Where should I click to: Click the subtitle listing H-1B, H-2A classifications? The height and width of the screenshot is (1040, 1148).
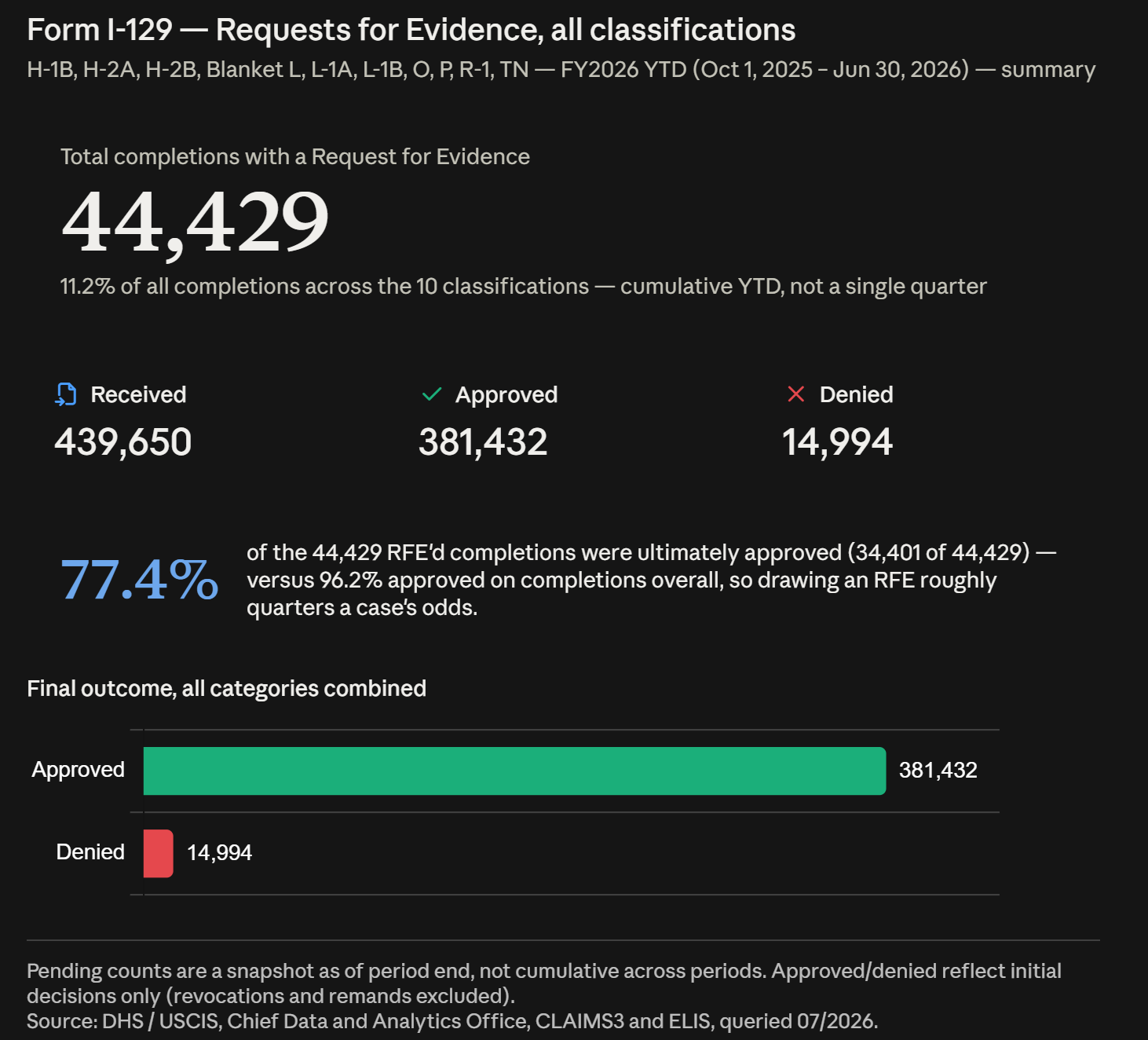(x=561, y=70)
